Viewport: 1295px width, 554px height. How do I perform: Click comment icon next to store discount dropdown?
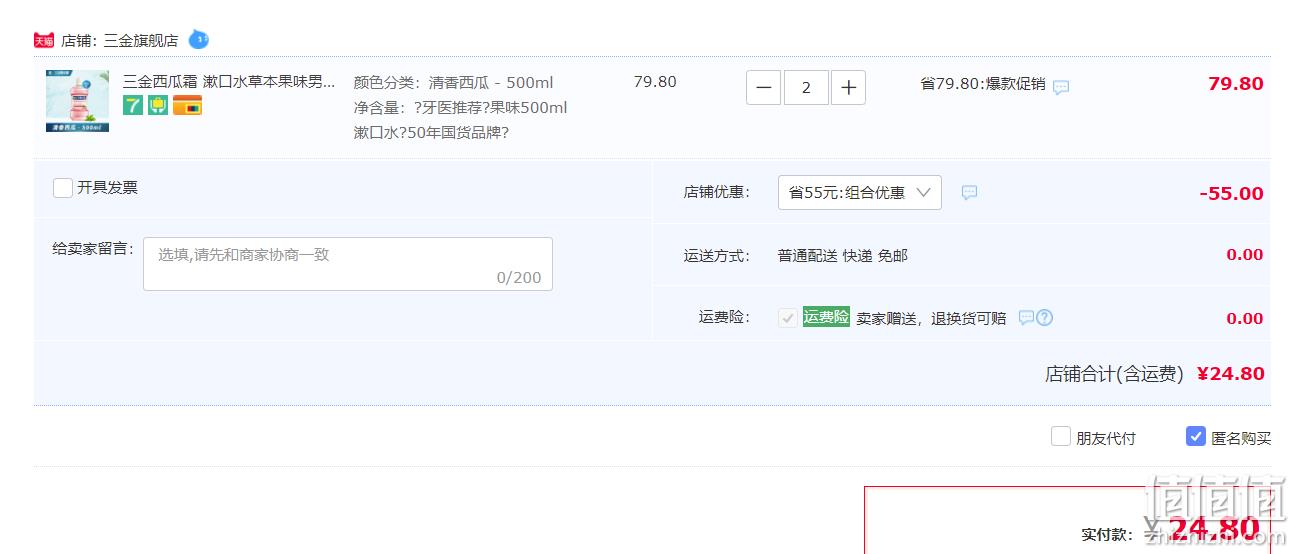969,193
